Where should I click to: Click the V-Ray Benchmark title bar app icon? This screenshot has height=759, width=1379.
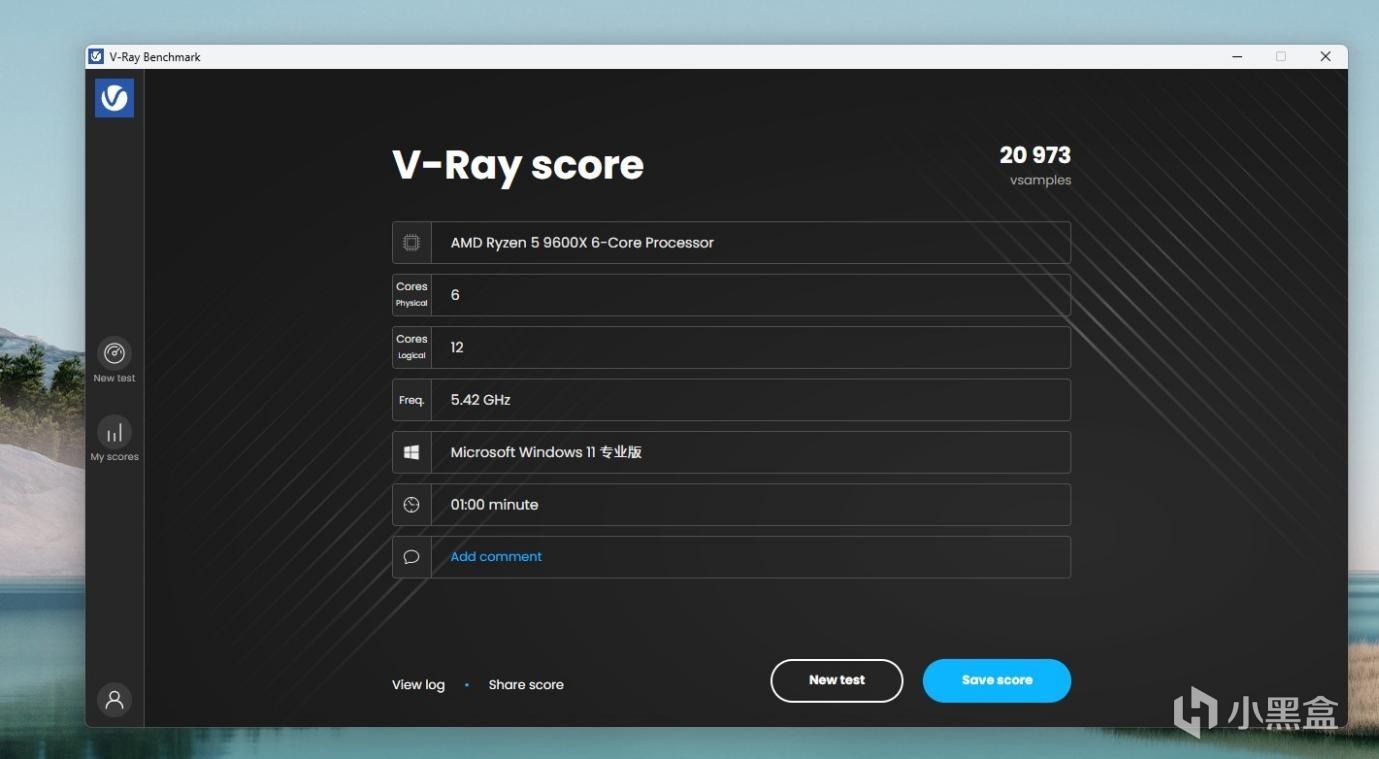click(96, 57)
